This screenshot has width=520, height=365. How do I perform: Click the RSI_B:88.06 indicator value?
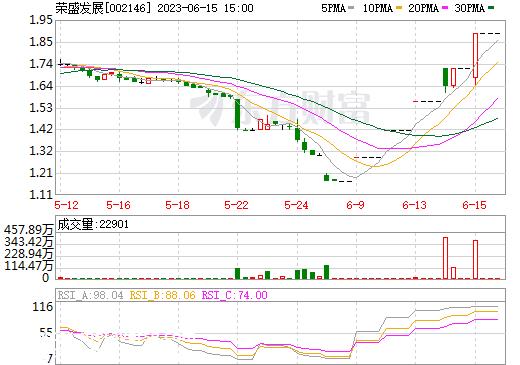[x=163, y=295]
